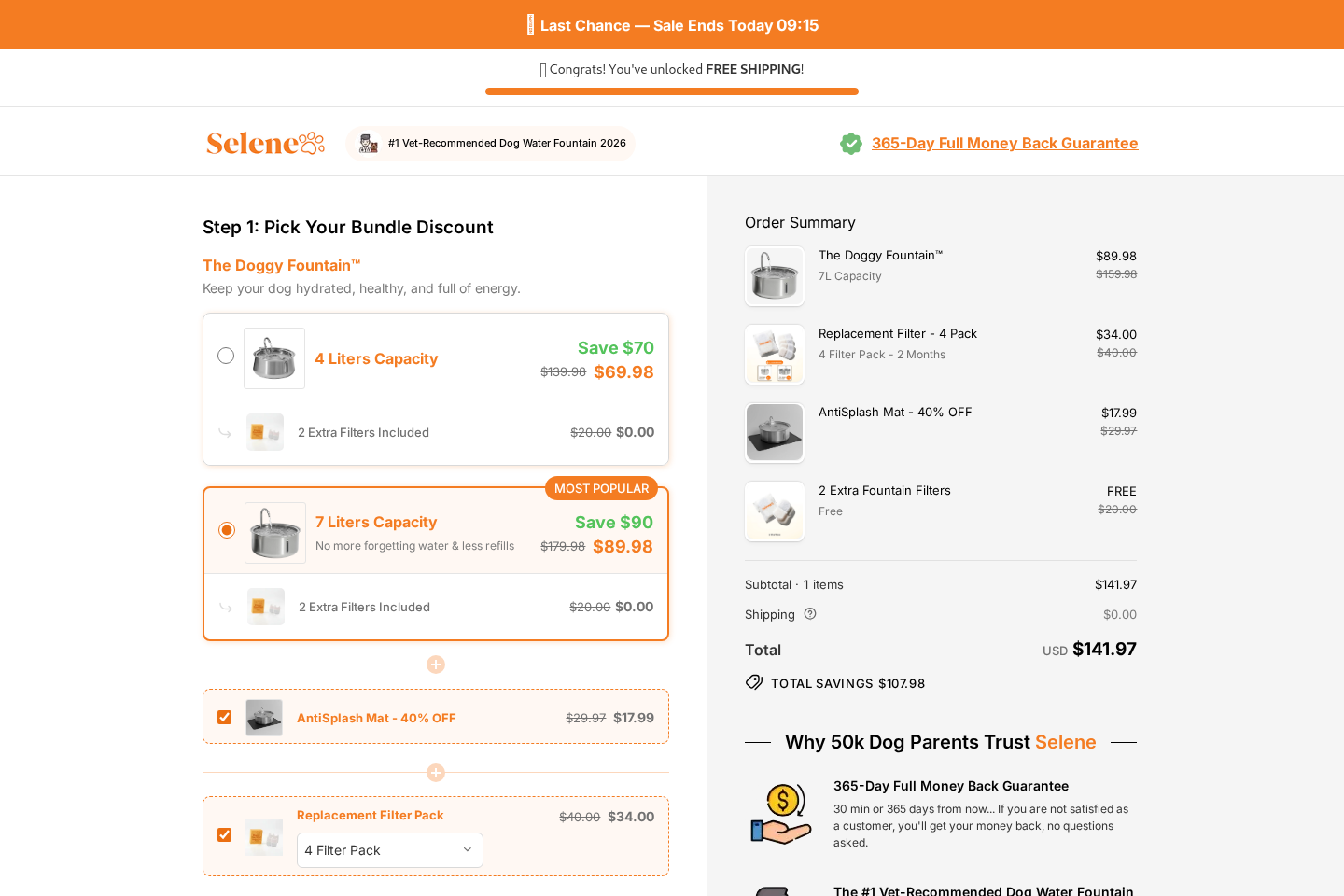Click 'No more forgetting water & less refills' text
This screenshot has width=1344, height=896.
(414, 546)
